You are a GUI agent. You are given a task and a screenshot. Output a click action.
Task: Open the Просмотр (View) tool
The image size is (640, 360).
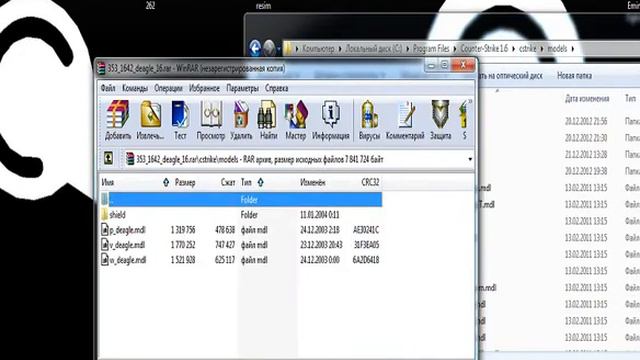coord(211,120)
